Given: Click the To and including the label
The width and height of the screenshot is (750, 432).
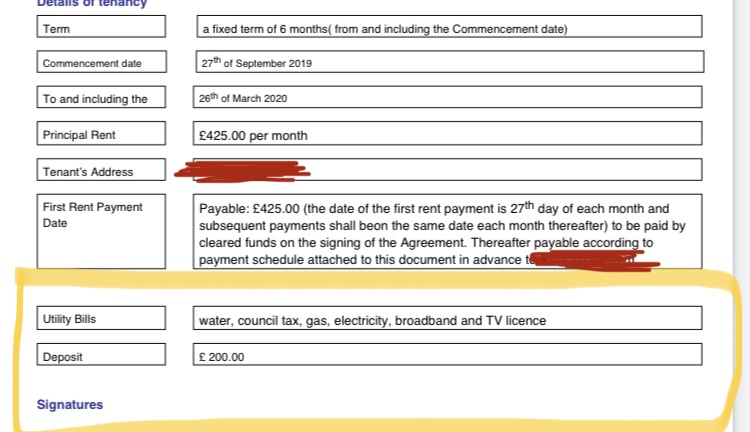Looking at the screenshot, I should 101,97.
